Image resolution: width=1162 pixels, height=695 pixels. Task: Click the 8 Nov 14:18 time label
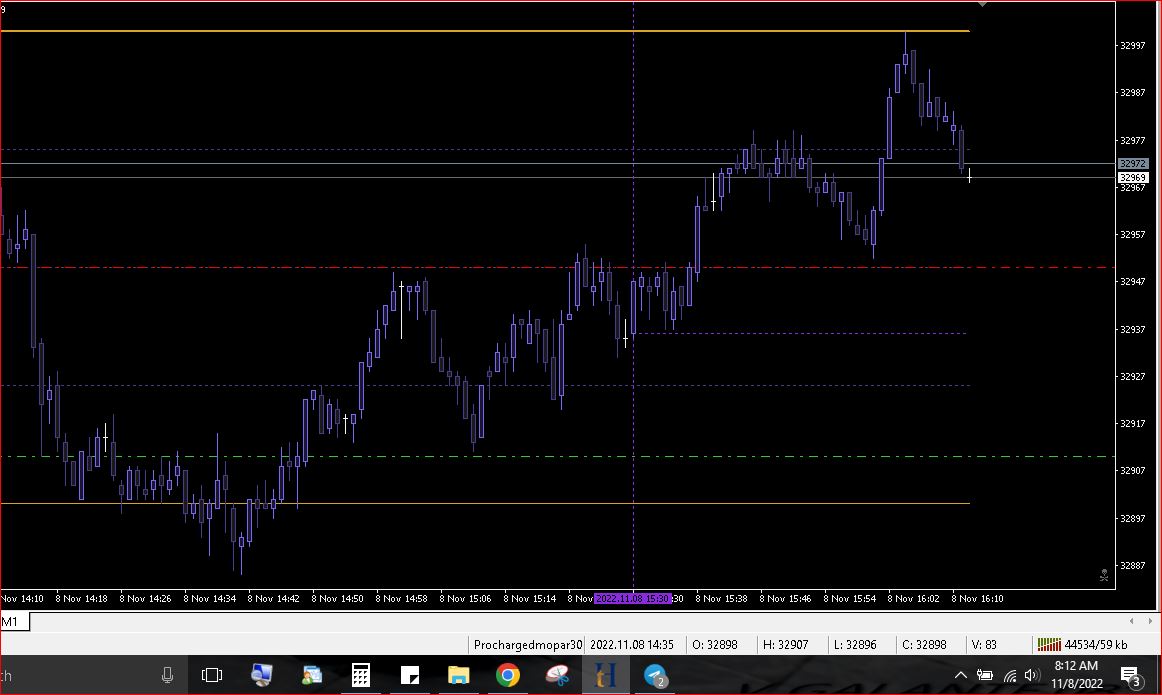(x=82, y=599)
